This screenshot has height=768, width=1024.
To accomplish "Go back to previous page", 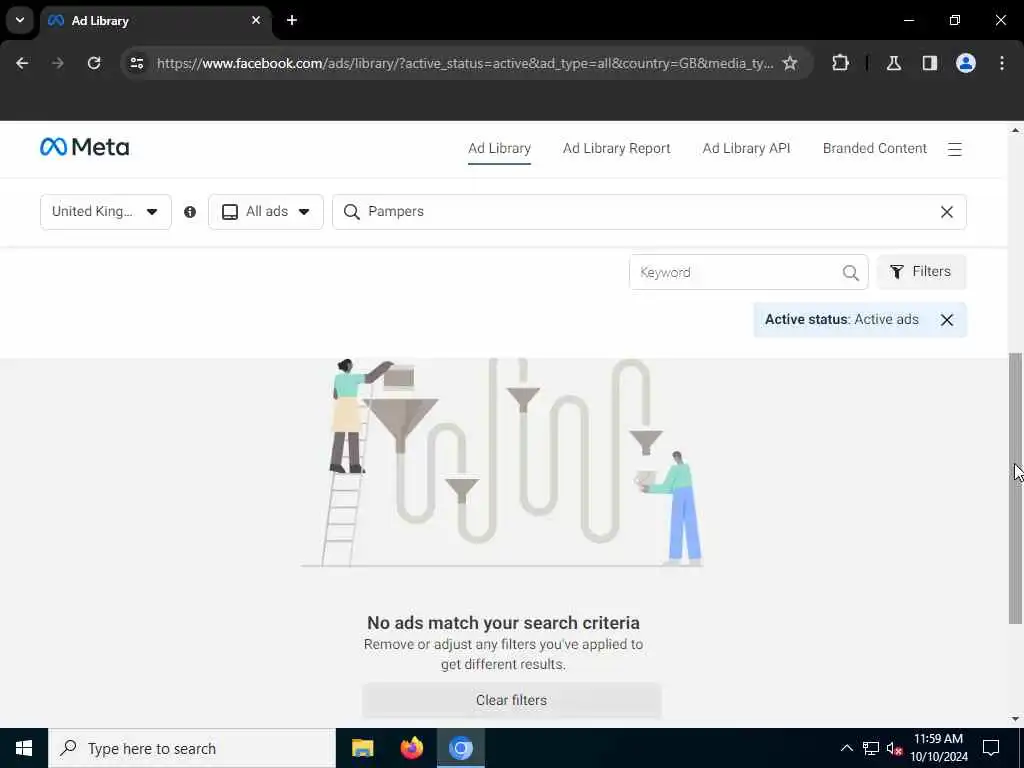I will click(22, 63).
